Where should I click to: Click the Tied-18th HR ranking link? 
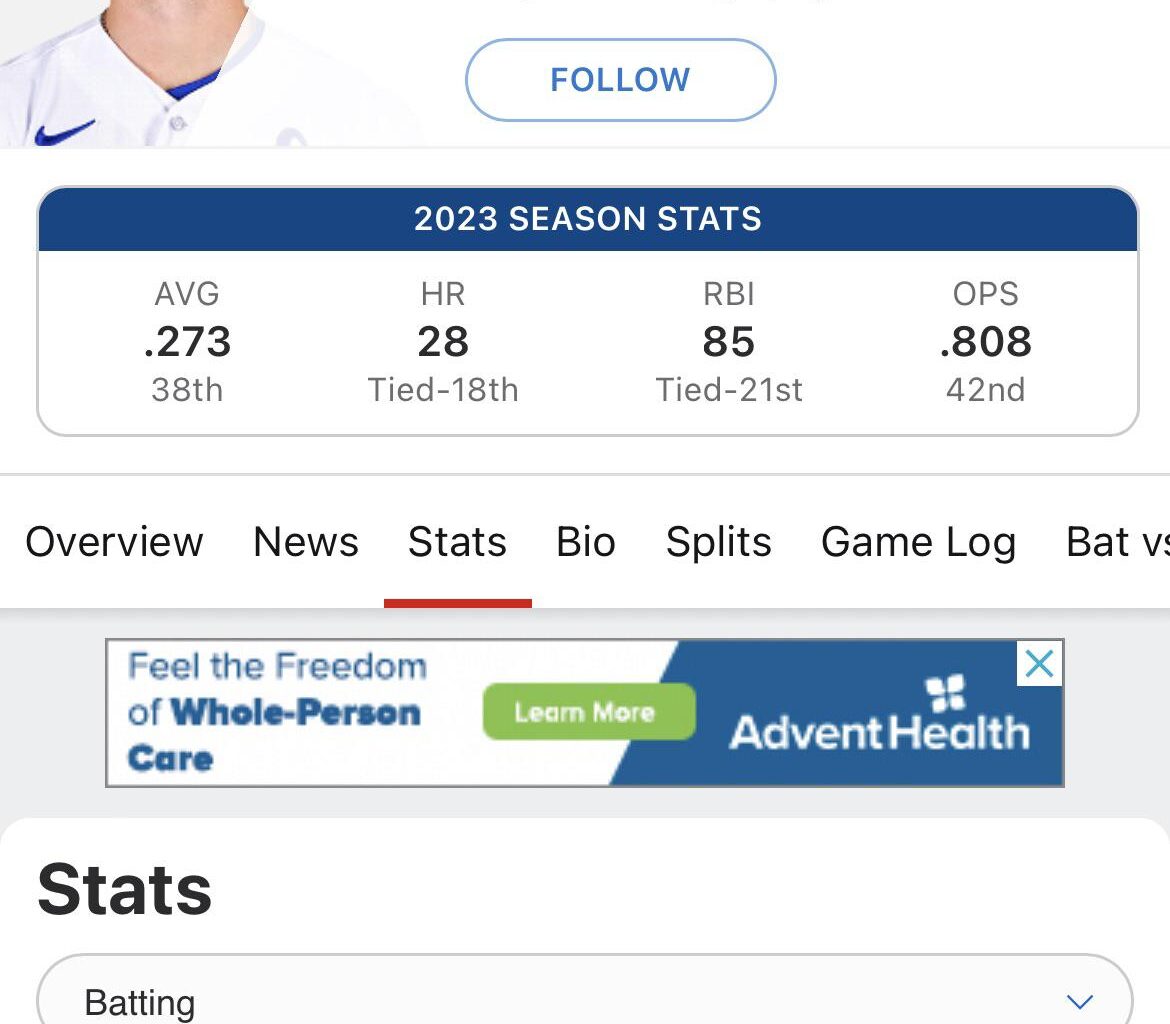click(x=443, y=390)
